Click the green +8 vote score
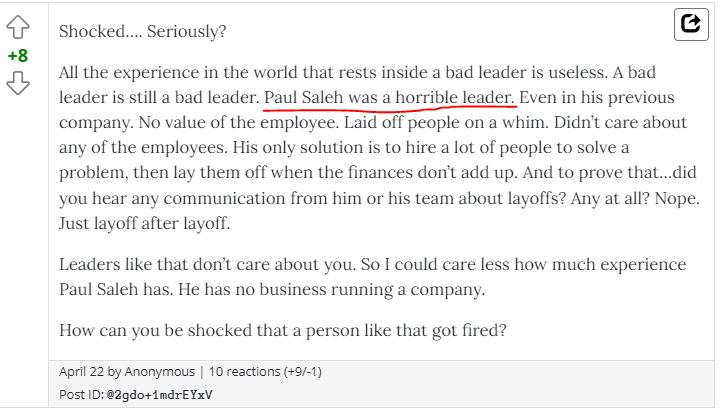This screenshot has height=418, width=722. pos(18,56)
